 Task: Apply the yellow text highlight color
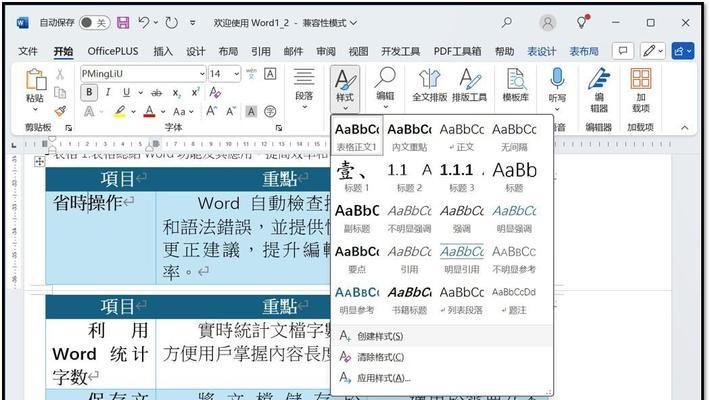coord(120,111)
